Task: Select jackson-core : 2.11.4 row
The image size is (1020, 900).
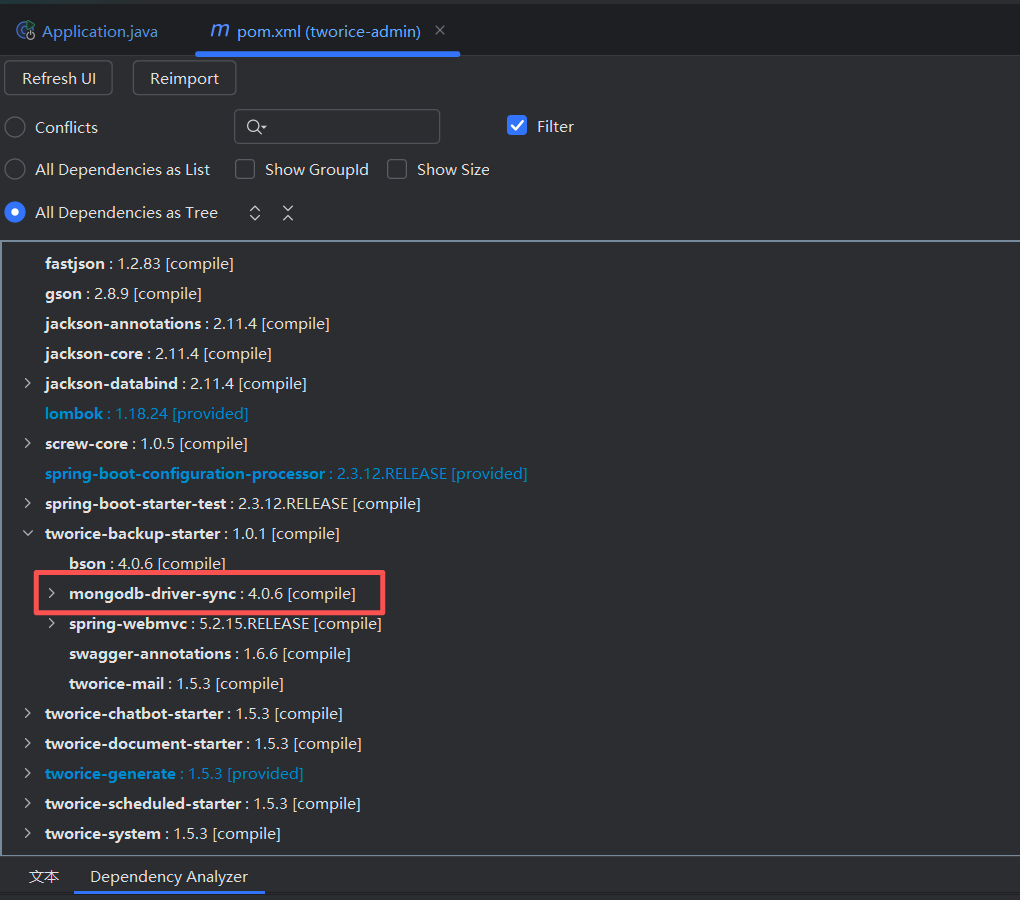Action: tap(158, 353)
